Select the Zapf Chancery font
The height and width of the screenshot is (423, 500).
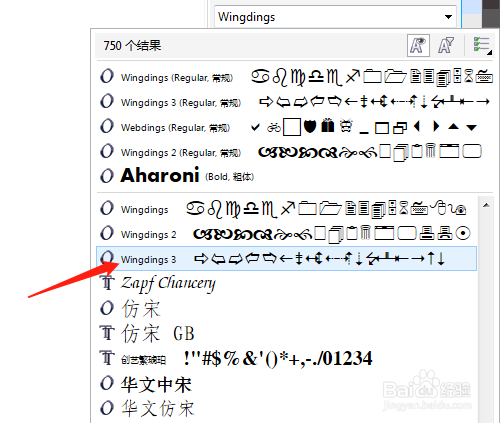point(287,284)
